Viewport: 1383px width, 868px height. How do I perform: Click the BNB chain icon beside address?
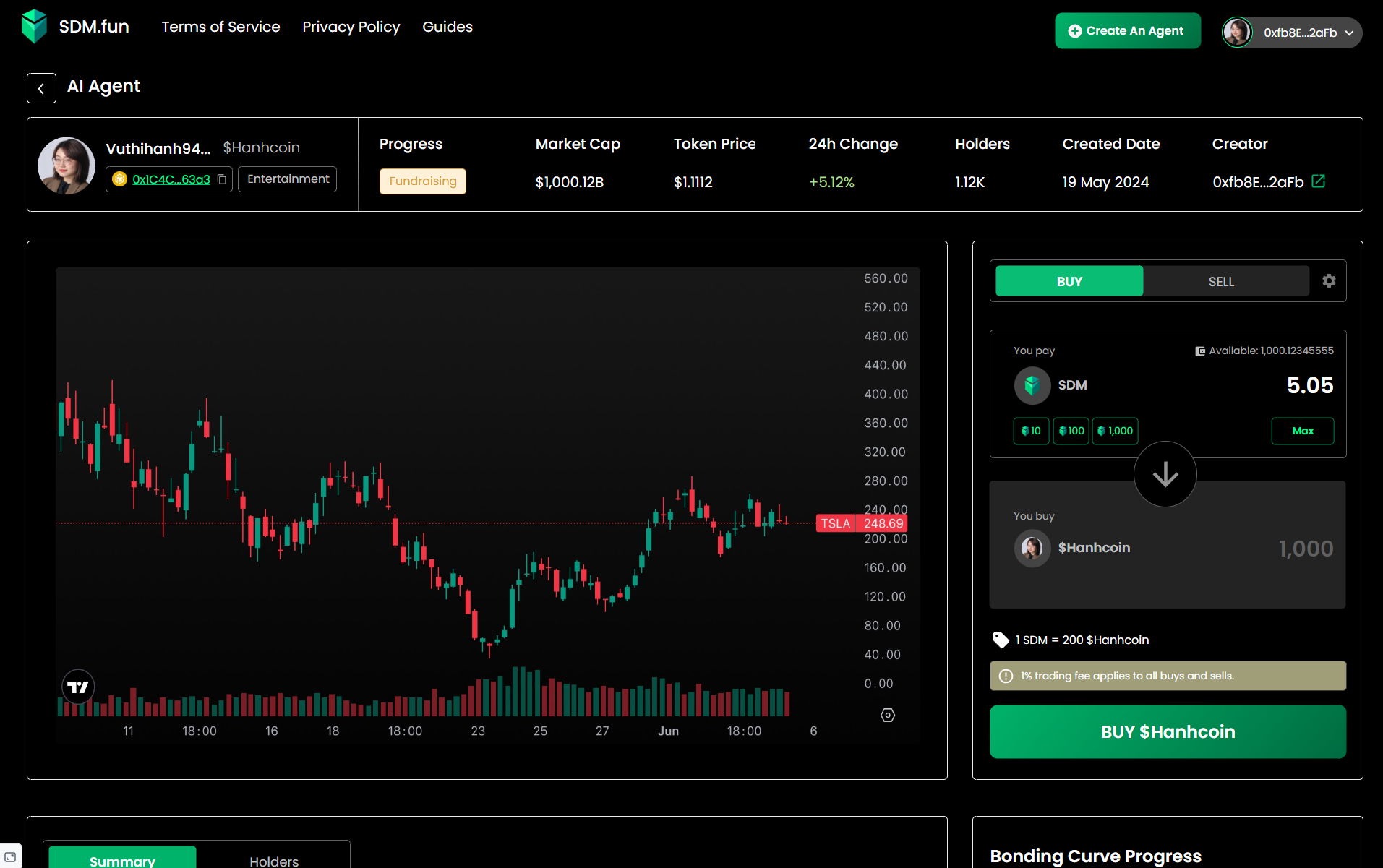click(x=120, y=179)
